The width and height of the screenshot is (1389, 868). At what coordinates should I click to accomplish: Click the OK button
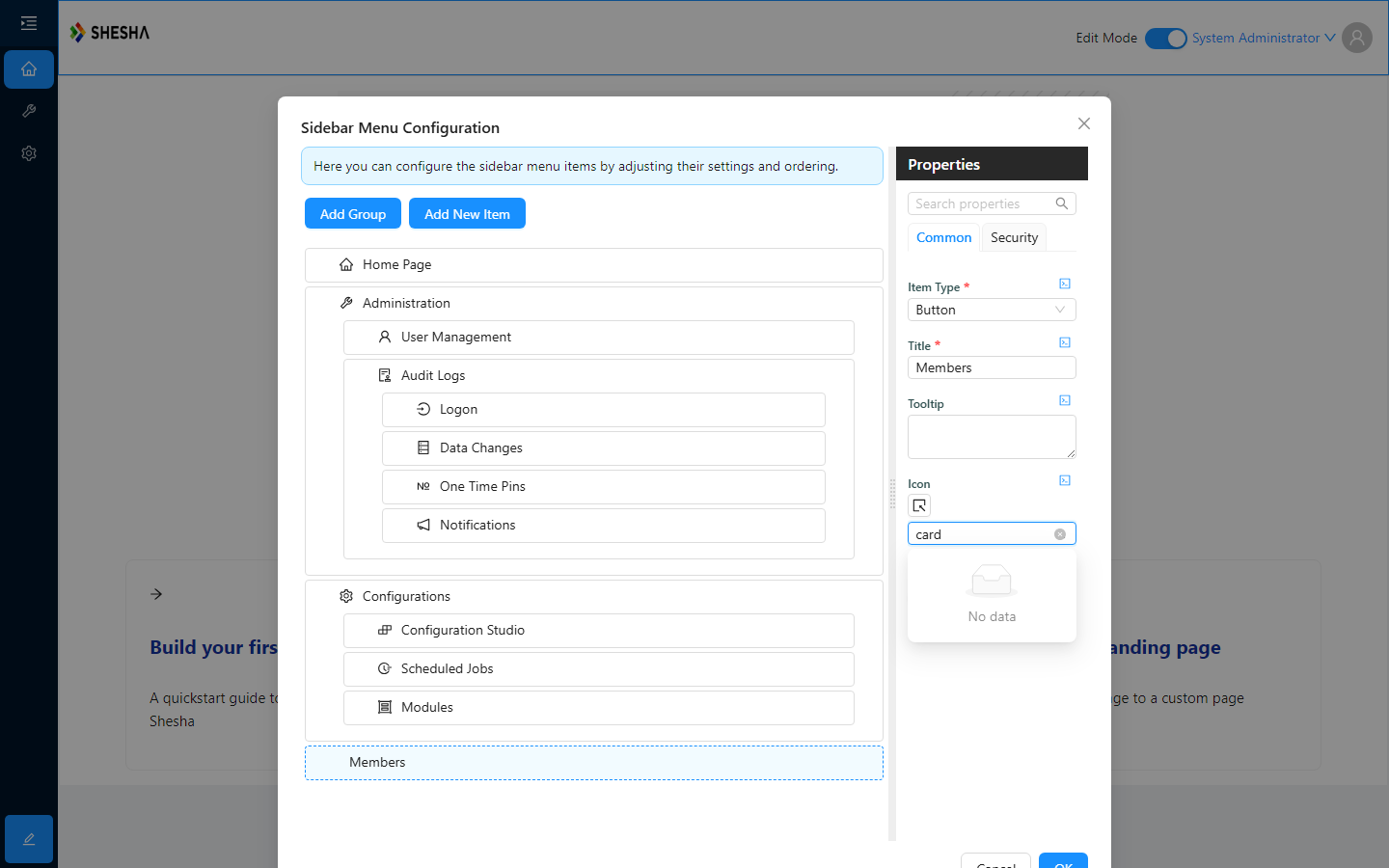[1063, 860]
